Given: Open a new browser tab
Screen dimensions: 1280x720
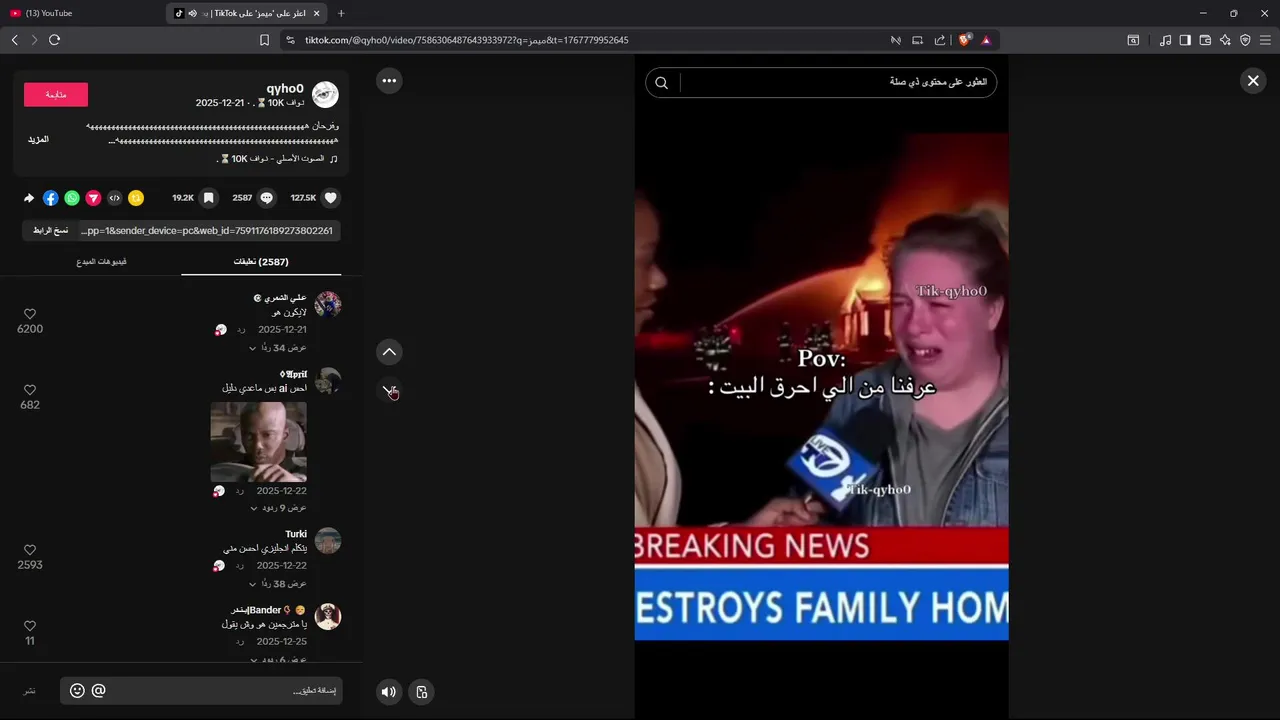Looking at the screenshot, I should point(341,13).
